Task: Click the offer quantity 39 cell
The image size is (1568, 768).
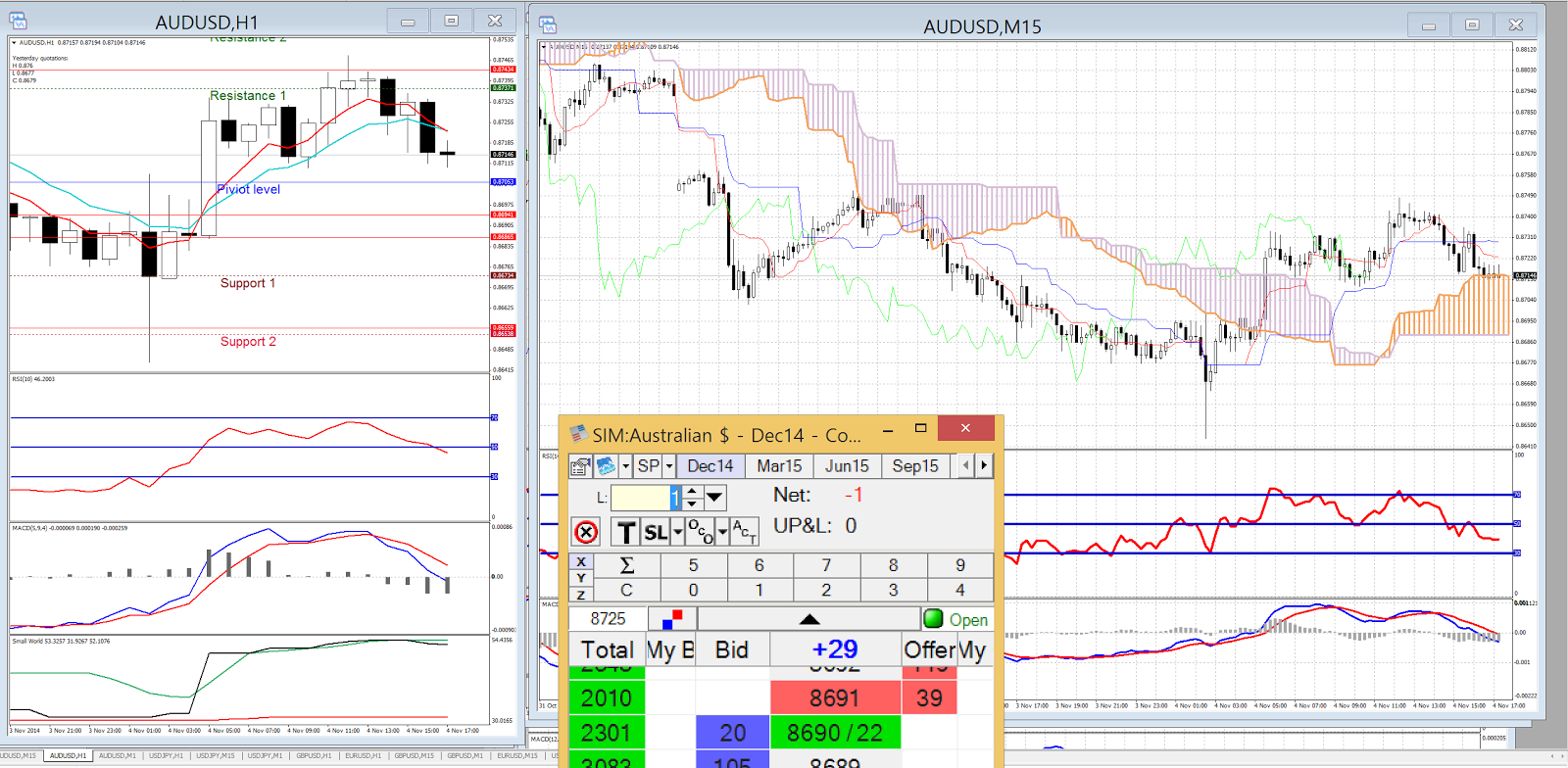Action: click(929, 698)
